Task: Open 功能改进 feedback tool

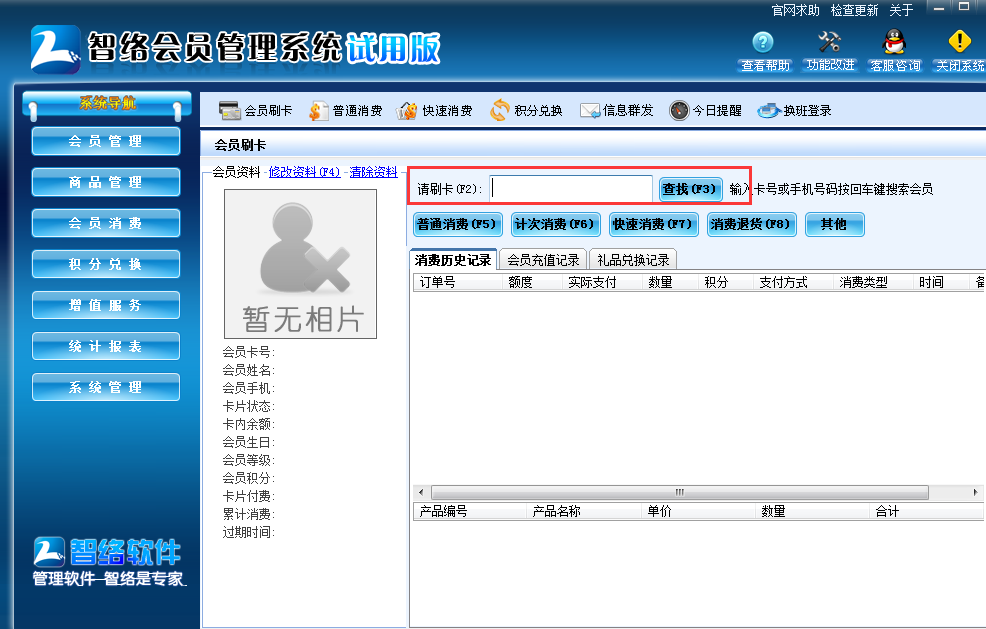Action: click(x=828, y=52)
